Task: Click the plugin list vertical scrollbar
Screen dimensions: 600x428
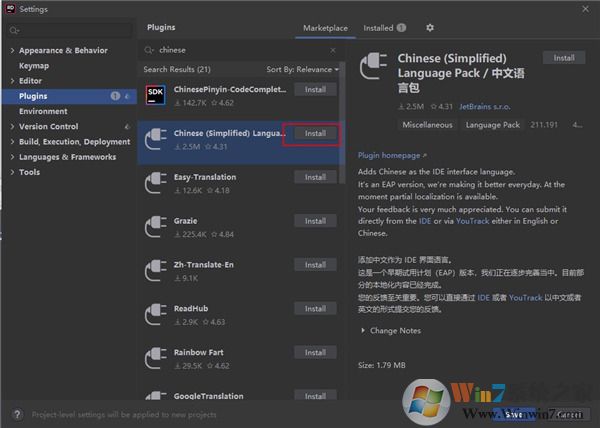Action: (x=342, y=122)
